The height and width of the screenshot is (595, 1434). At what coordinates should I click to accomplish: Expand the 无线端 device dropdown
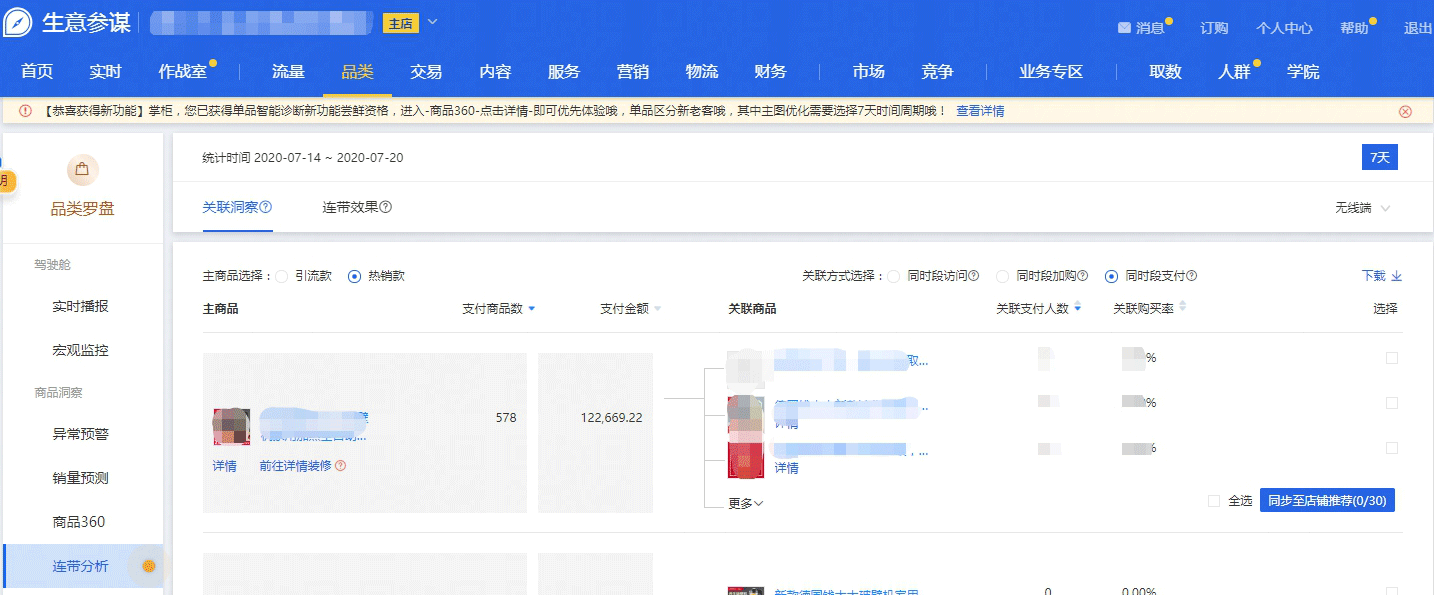click(1363, 208)
